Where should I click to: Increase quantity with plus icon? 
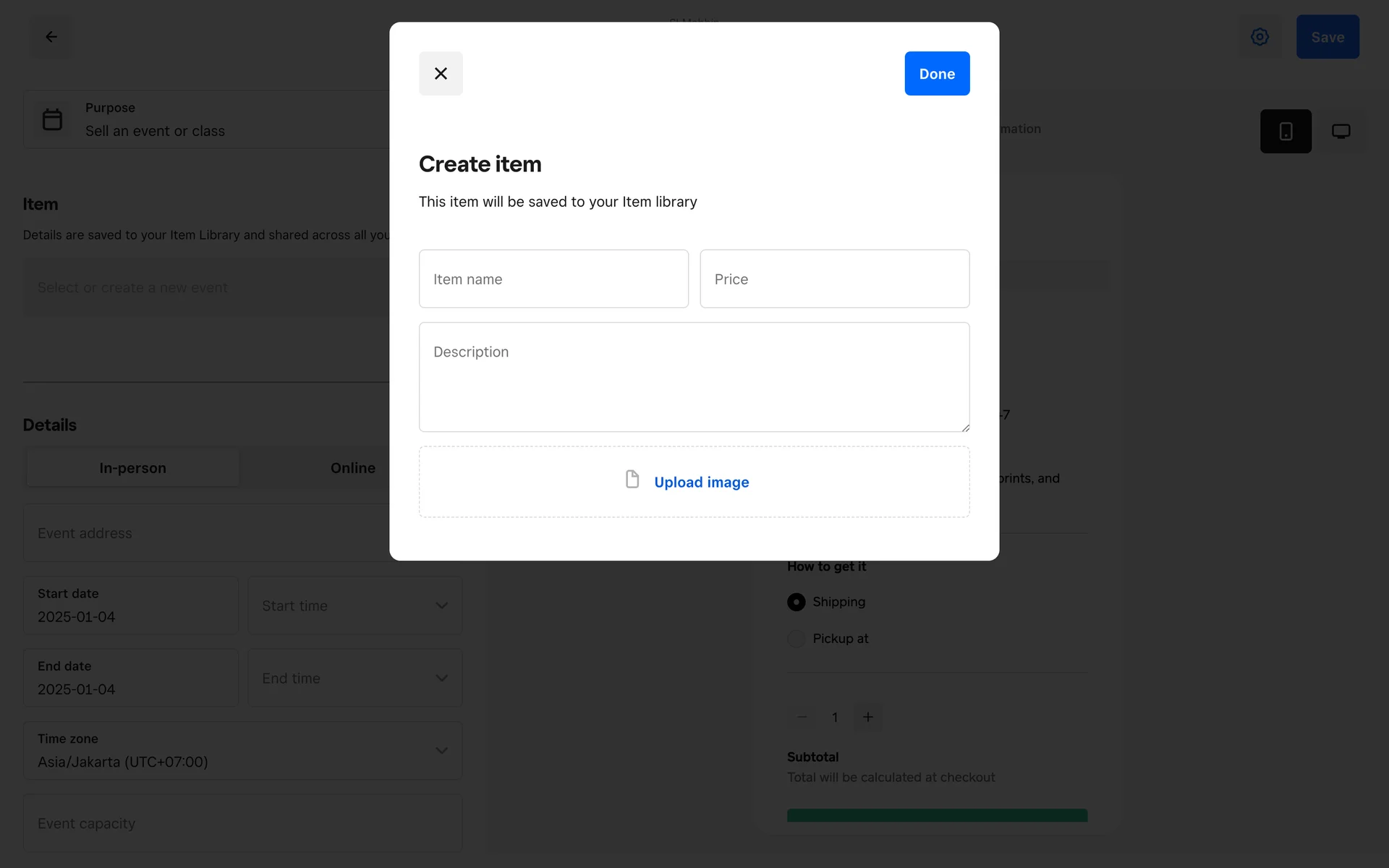click(868, 717)
